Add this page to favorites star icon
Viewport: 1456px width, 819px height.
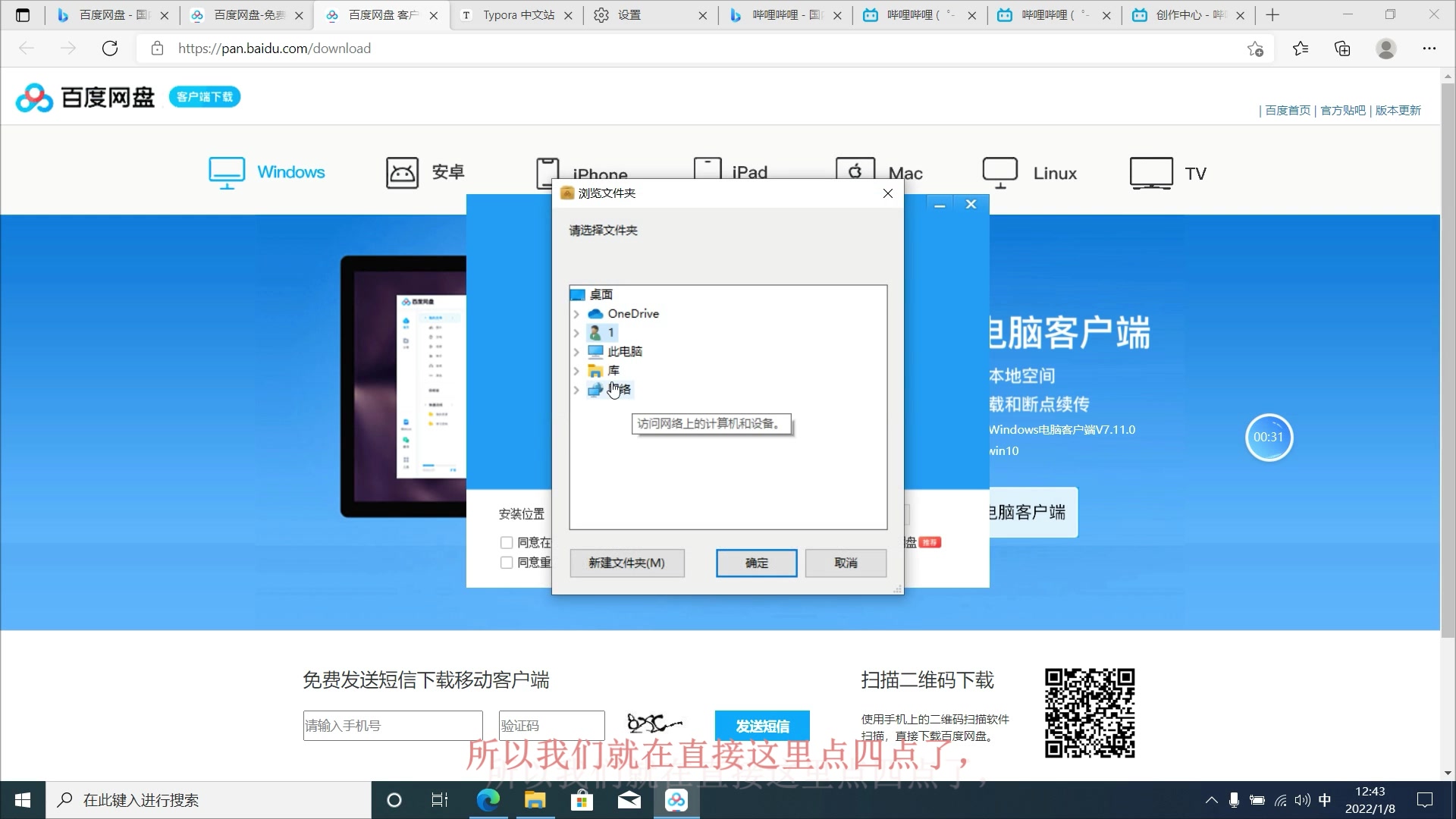point(1255,49)
